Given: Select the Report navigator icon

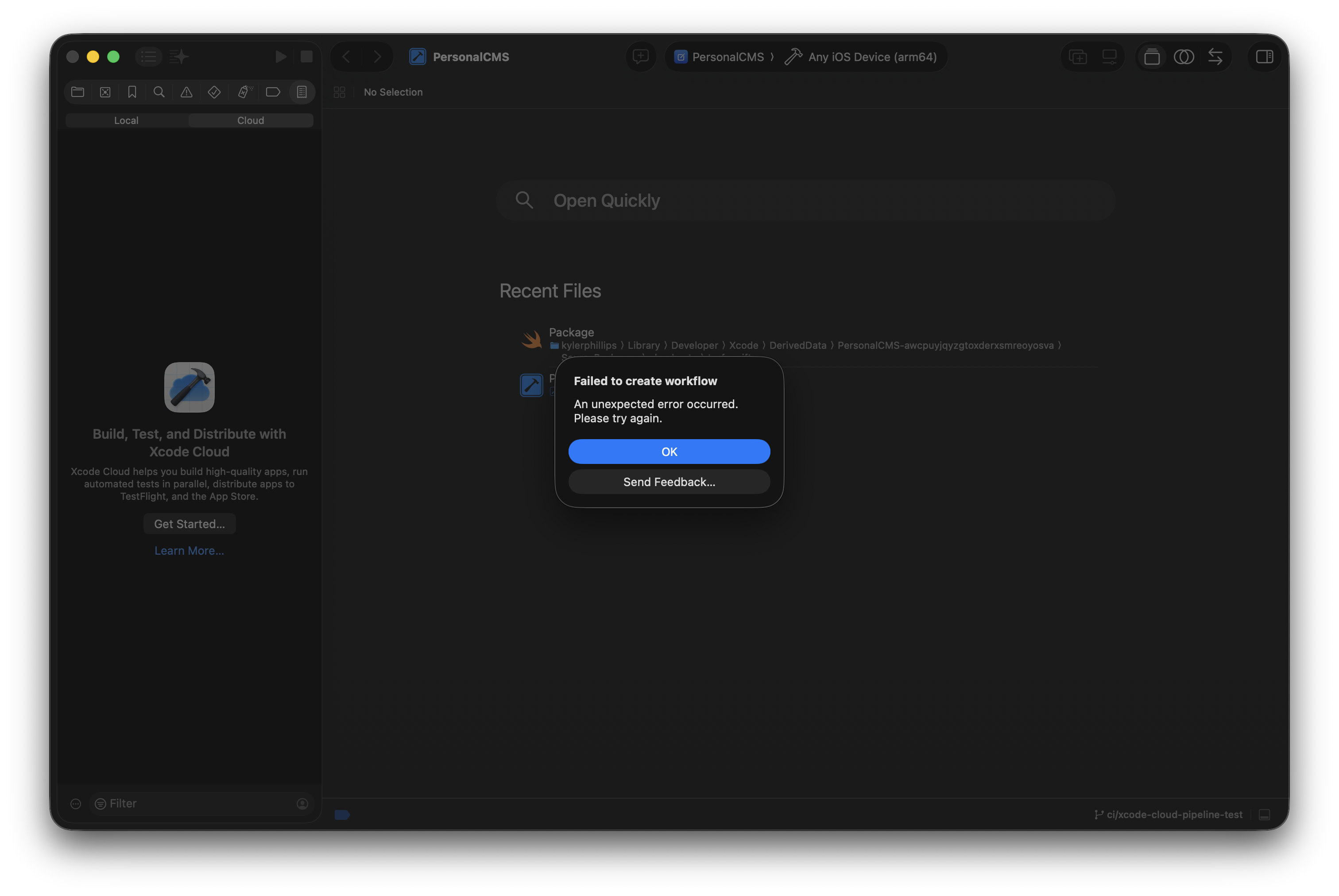Looking at the screenshot, I should [x=302, y=92].
